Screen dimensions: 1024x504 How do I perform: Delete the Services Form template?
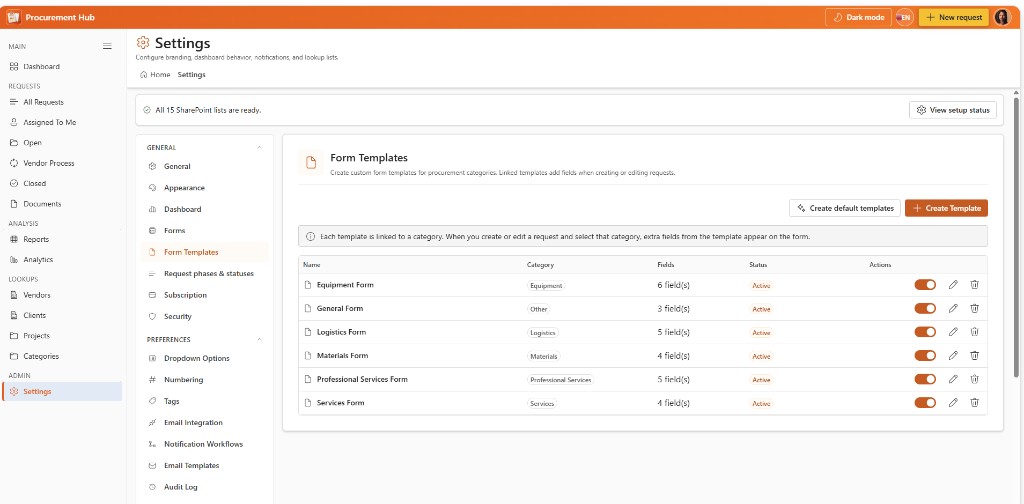tap(974, 402)
